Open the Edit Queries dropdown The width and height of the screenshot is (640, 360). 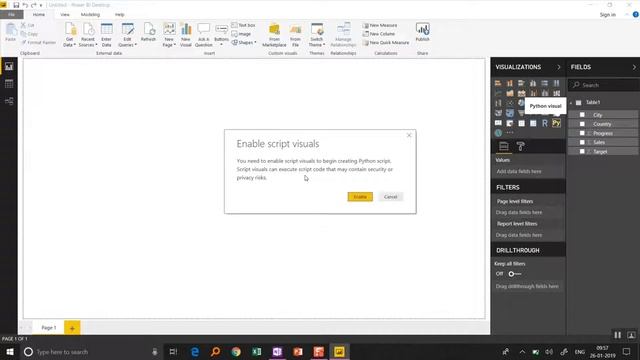point(127,35)
